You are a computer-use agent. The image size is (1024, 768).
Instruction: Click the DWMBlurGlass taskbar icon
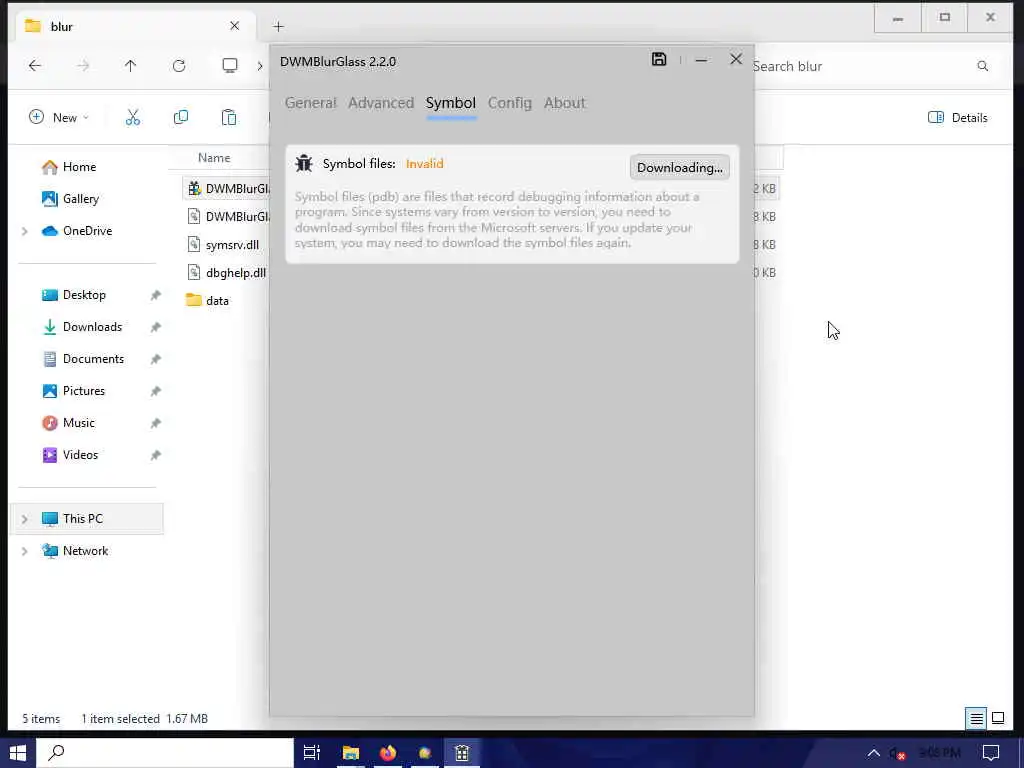[x=462, y=753]
